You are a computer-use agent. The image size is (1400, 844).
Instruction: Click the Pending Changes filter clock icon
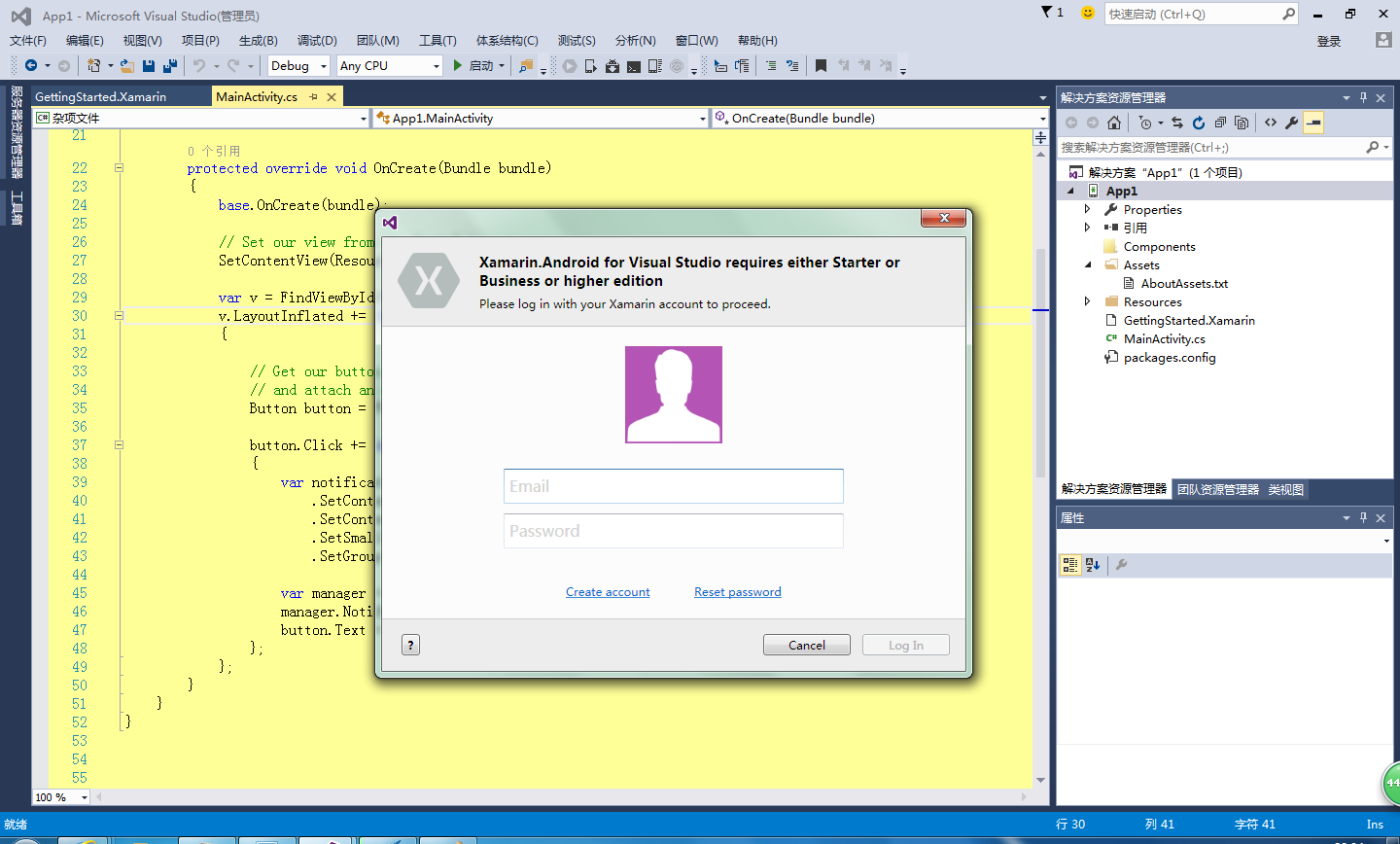tap(1145, 123)
